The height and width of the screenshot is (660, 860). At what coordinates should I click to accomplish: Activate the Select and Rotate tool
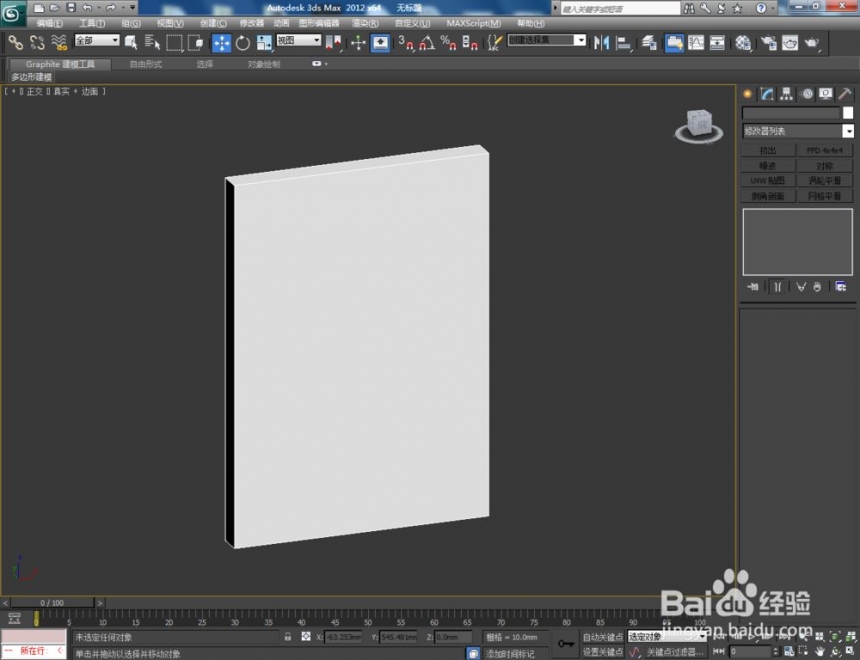tap(243, 42)
